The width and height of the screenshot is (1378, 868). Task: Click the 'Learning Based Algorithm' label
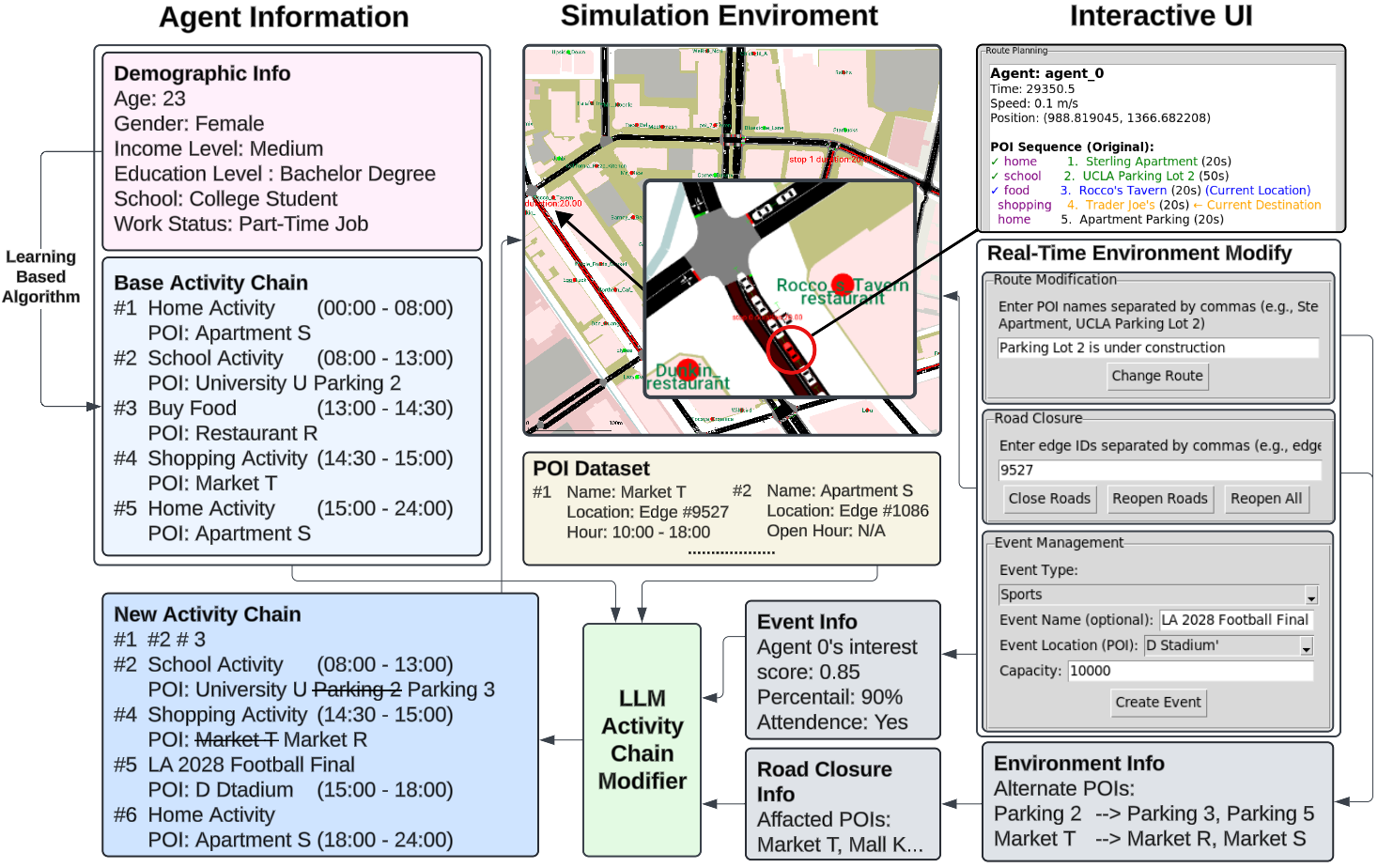(40, 277)
